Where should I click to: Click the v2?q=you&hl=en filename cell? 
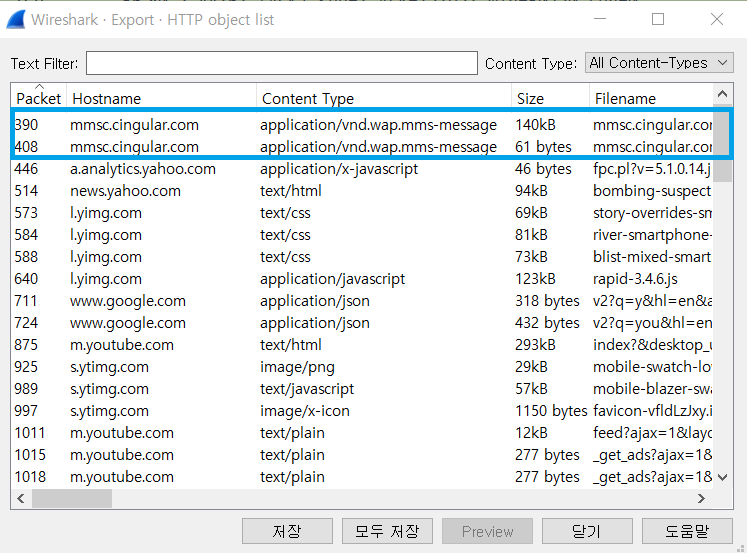pos(652,322)
